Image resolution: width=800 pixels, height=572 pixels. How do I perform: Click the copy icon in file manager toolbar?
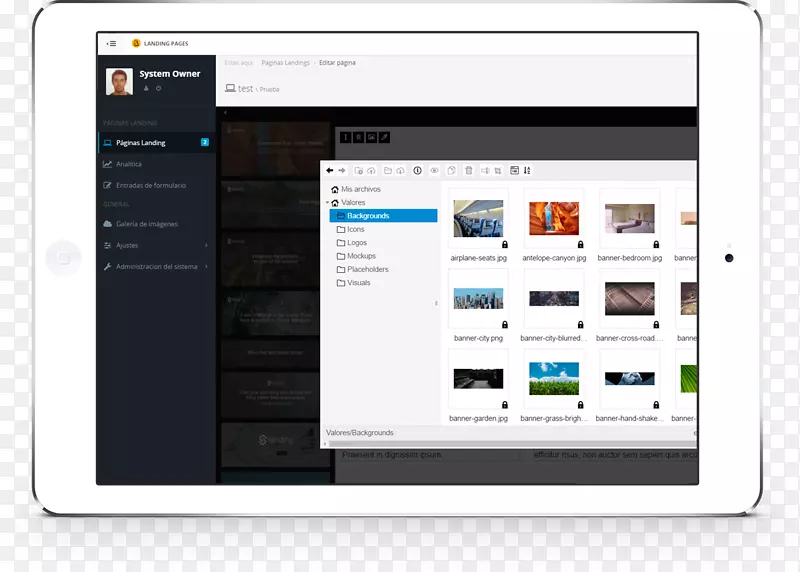click(451, 171)
